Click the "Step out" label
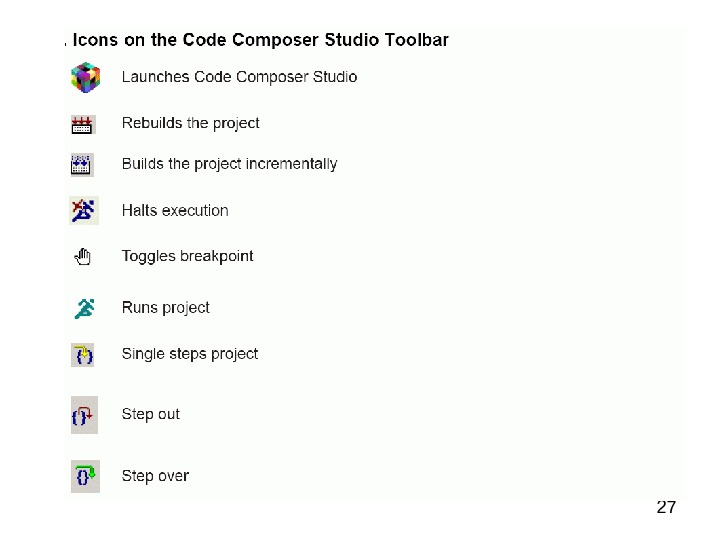This screenshot has width=720, height=540. [x=151, y=414]
